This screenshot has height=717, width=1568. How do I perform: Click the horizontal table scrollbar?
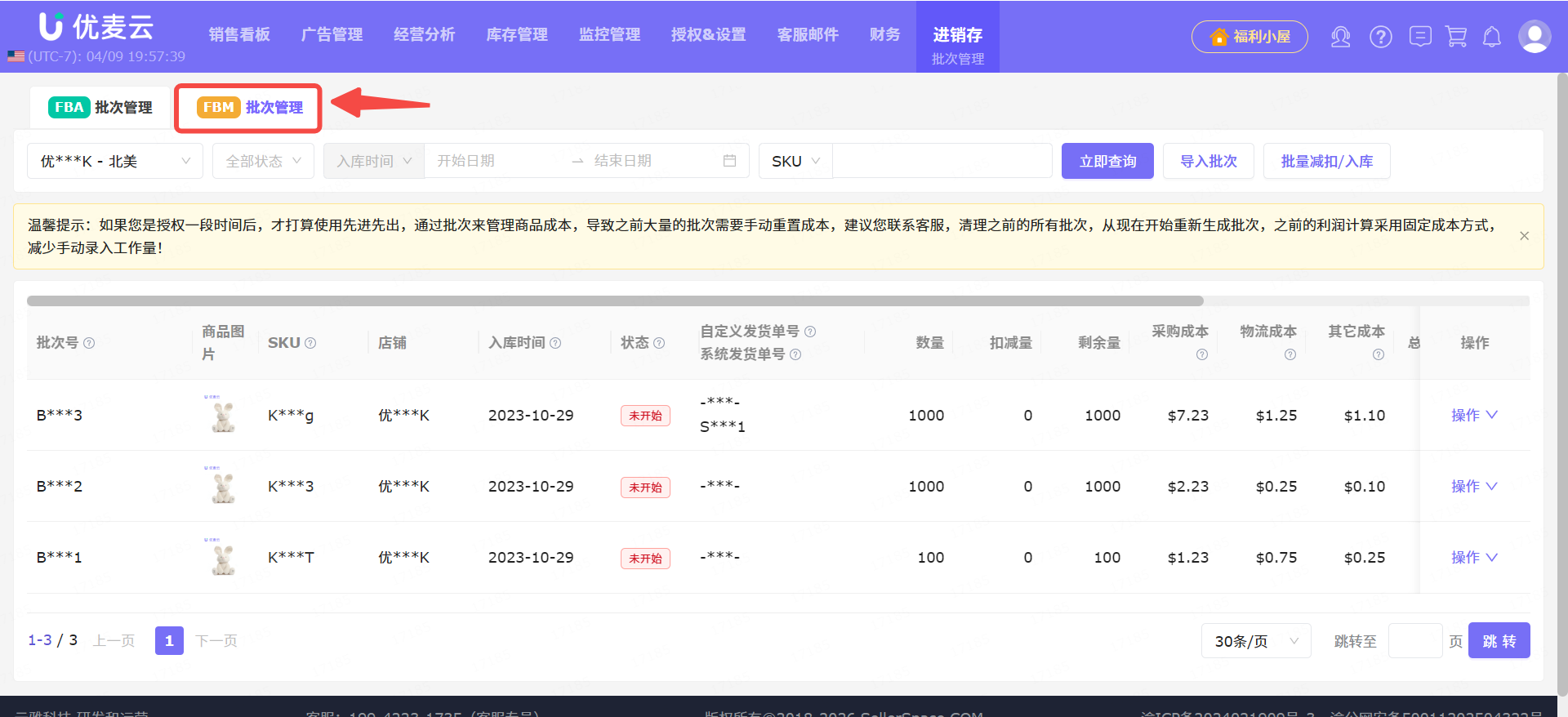point(614,301)
